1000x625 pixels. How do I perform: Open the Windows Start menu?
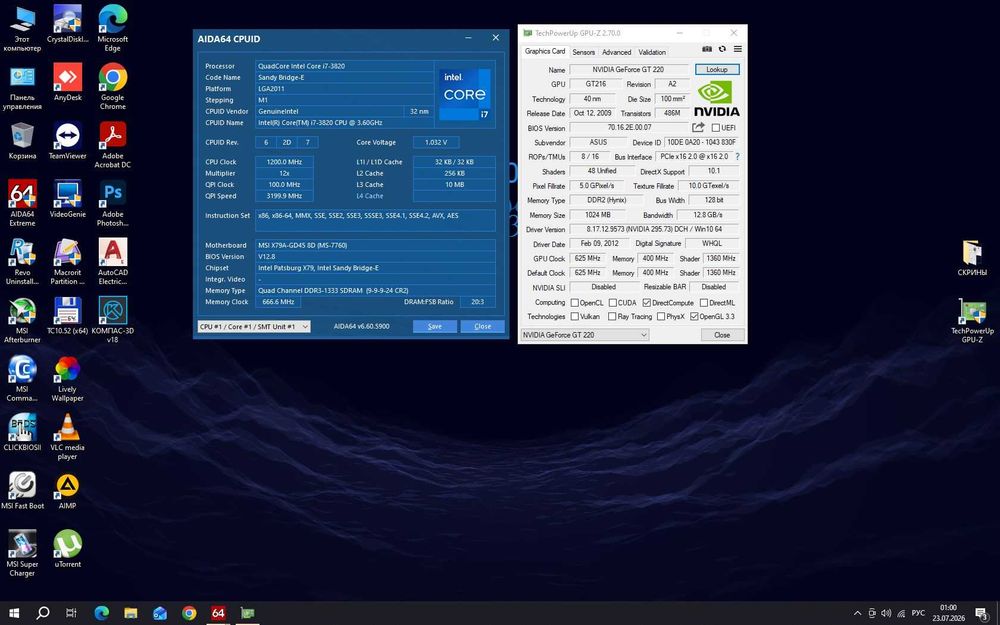coord(13,614)
